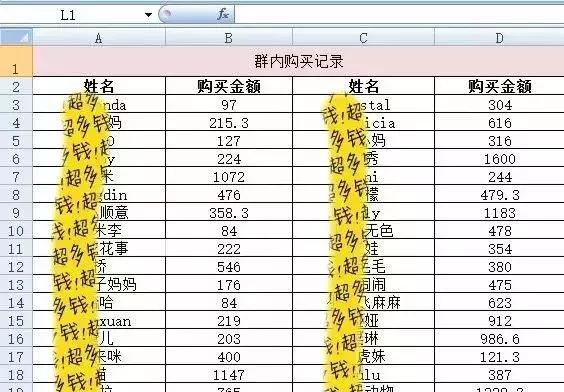The image size is (564, 392).
Task: Select row 2 header
Action: (x=16, y=86)
